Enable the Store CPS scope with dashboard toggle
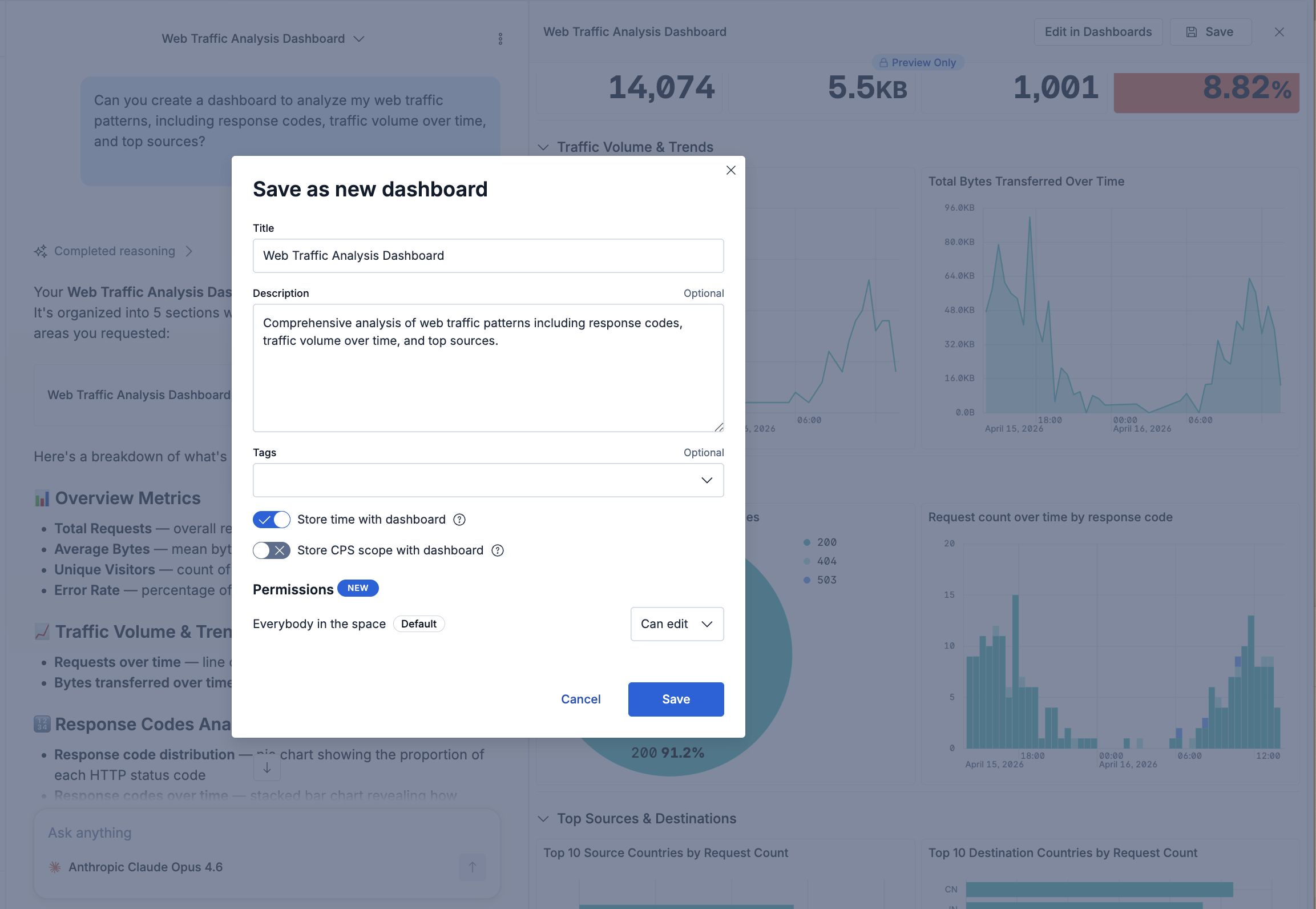This screenshot has height=909, width=1316. 271,550
